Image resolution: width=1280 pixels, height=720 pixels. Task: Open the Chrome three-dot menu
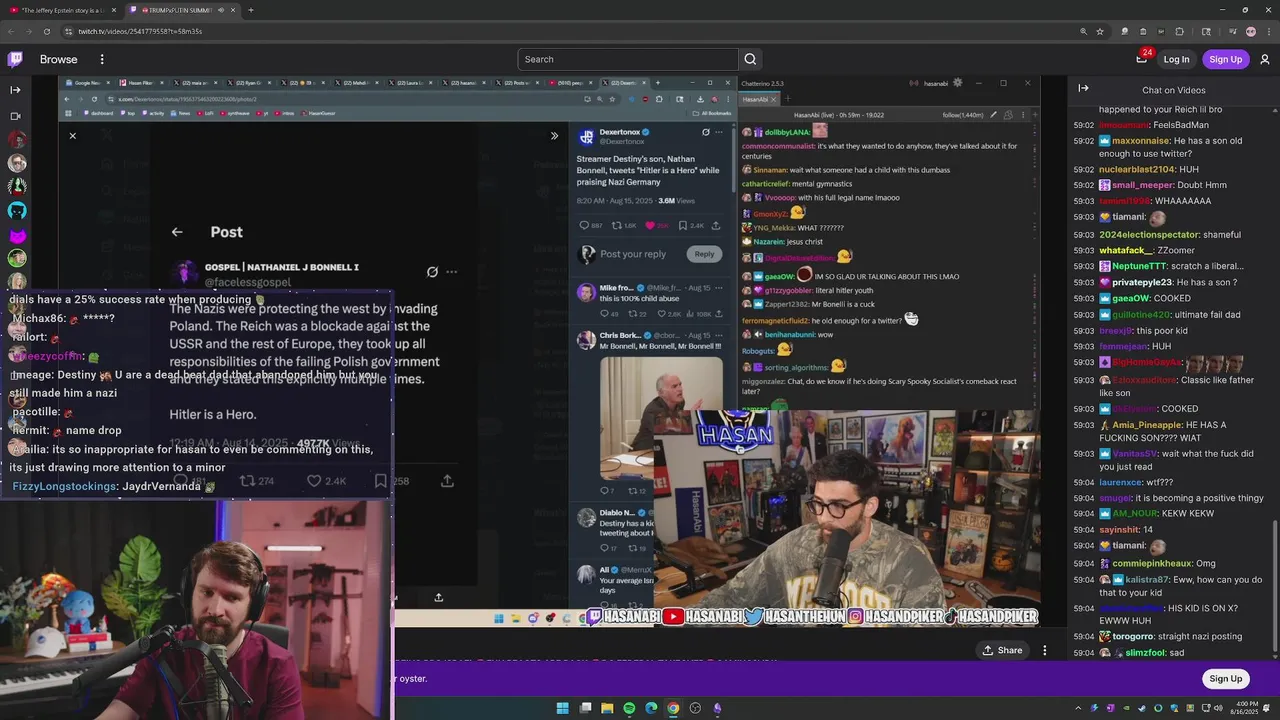click(x=1267, y=31)
